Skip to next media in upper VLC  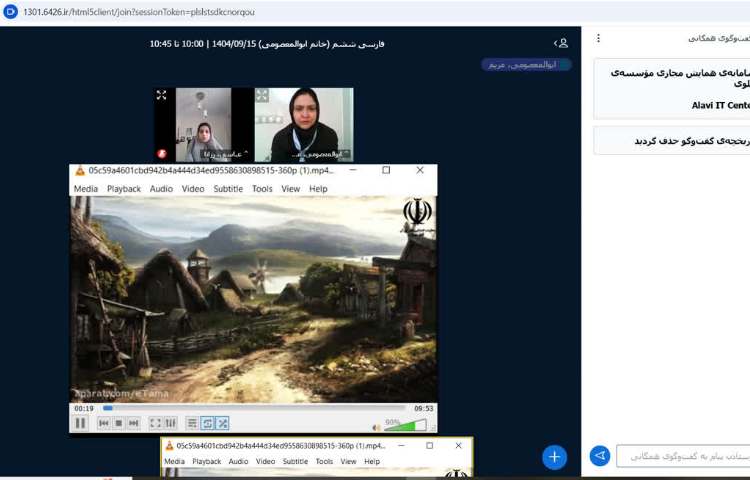pos(133,423)
